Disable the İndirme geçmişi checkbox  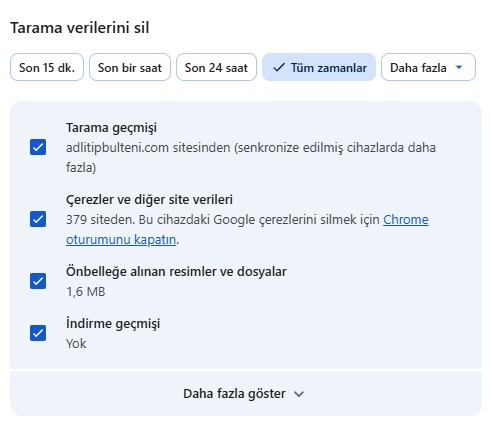(x=38, y=333)
